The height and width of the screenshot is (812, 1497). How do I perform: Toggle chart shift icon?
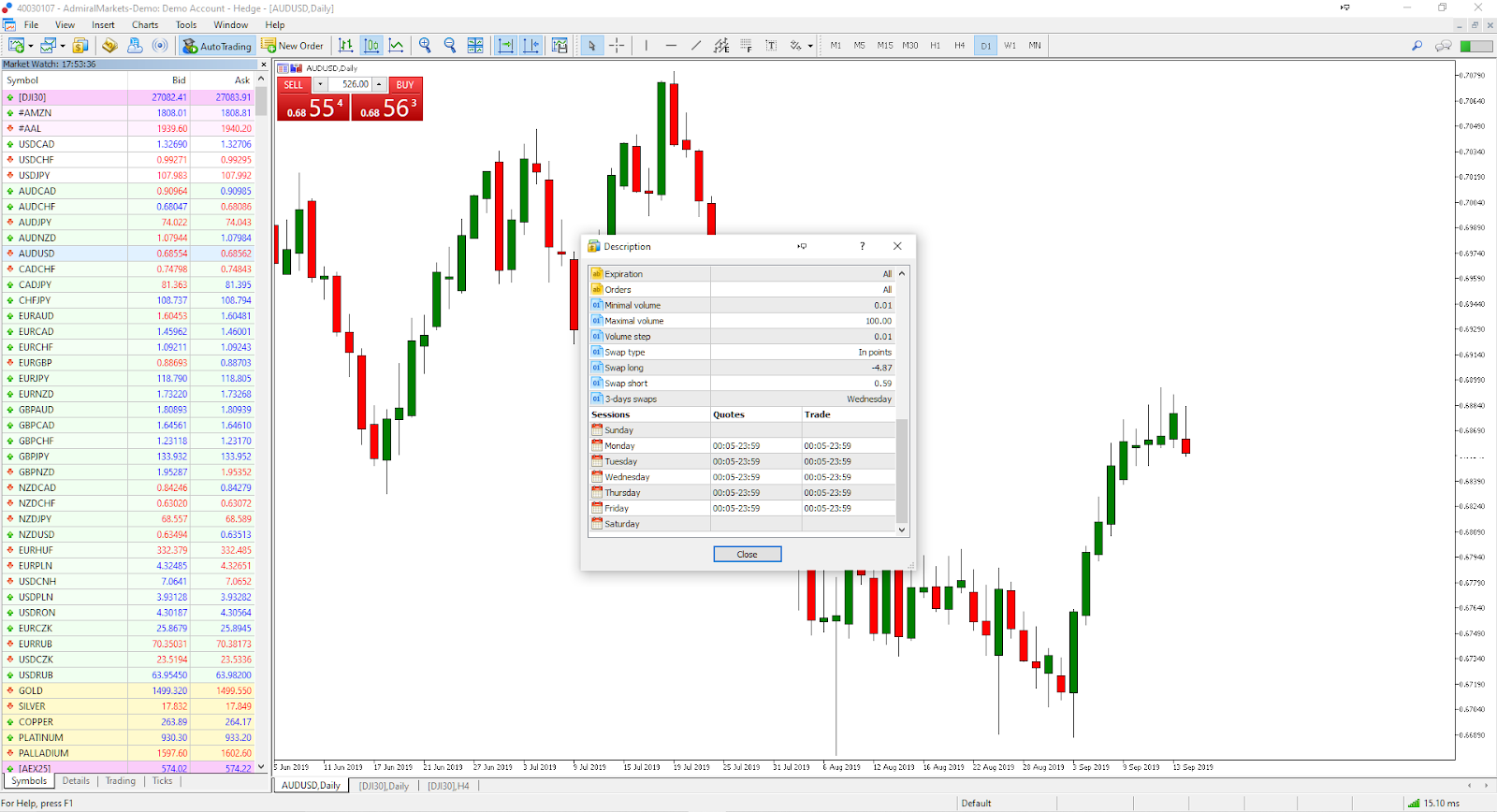[x=530, y=45]
